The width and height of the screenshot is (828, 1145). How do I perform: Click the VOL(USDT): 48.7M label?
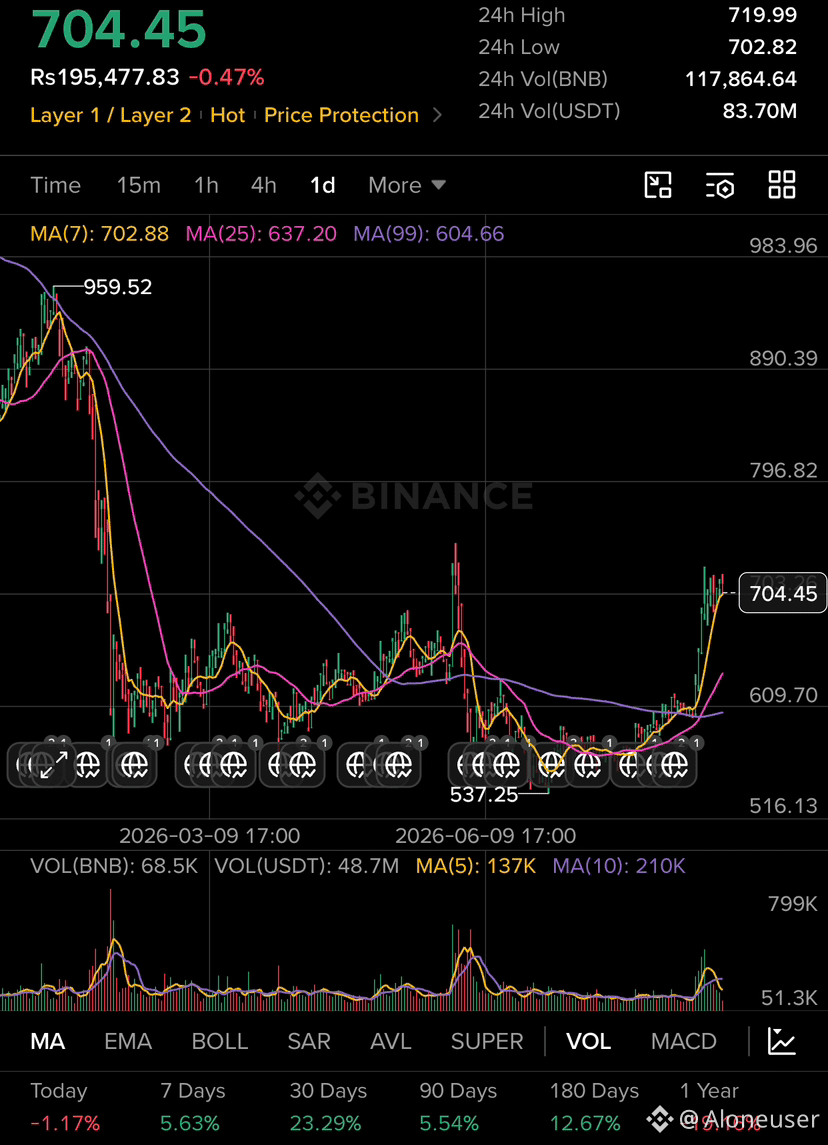pyautogui.click(x=307, y=867)
